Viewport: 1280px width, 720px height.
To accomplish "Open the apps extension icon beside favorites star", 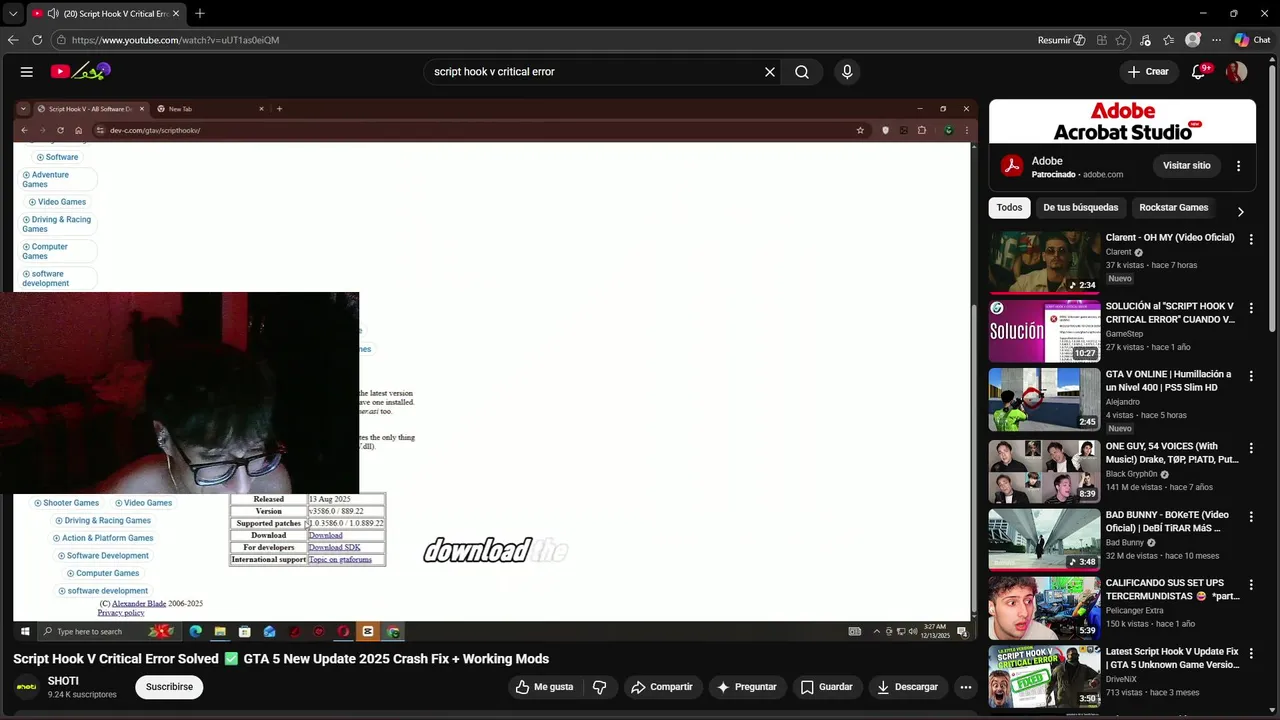I will 1102,40.
